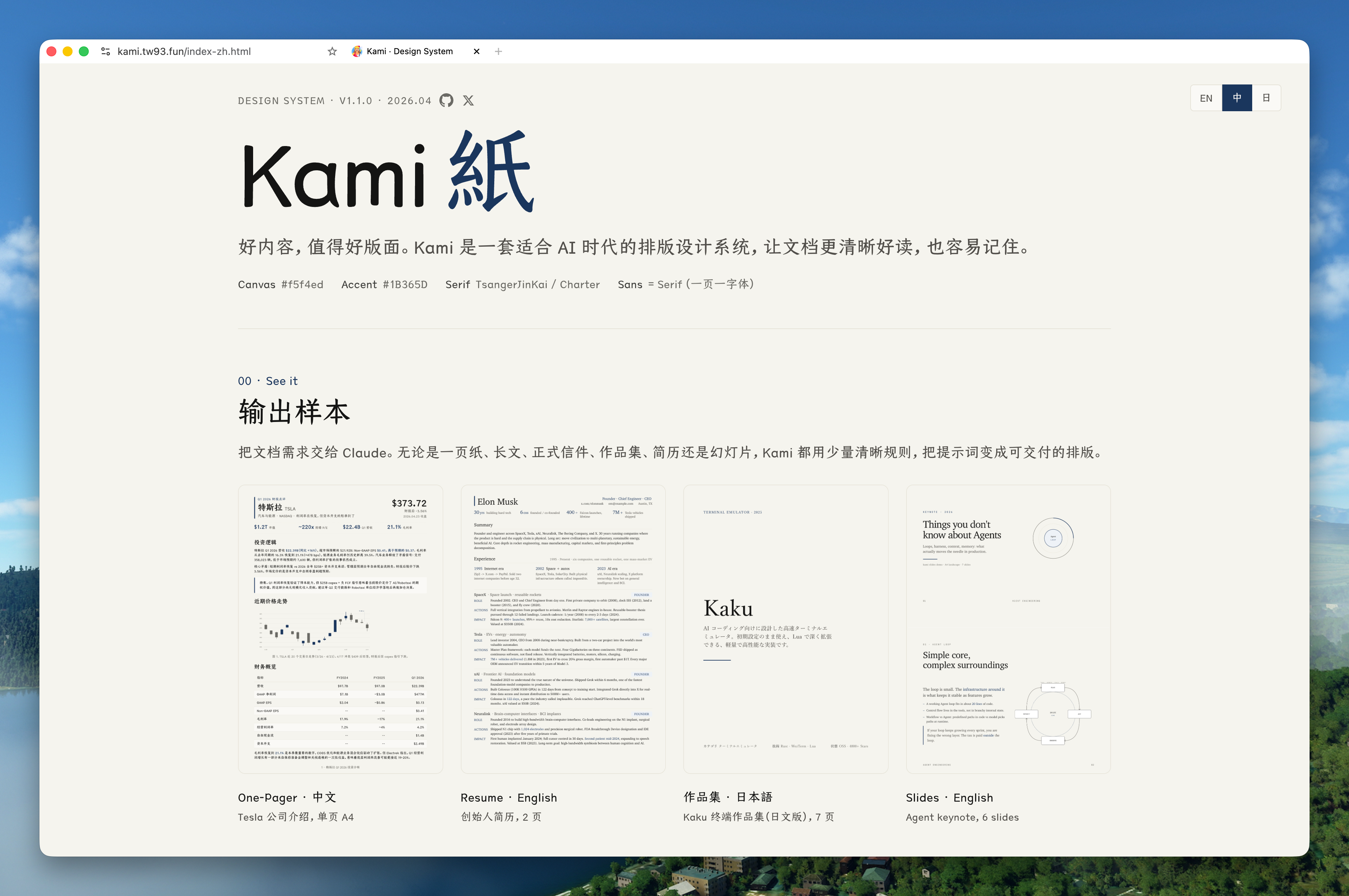Switch the page language to 日 (Japanese)

tap(1267, 98)
